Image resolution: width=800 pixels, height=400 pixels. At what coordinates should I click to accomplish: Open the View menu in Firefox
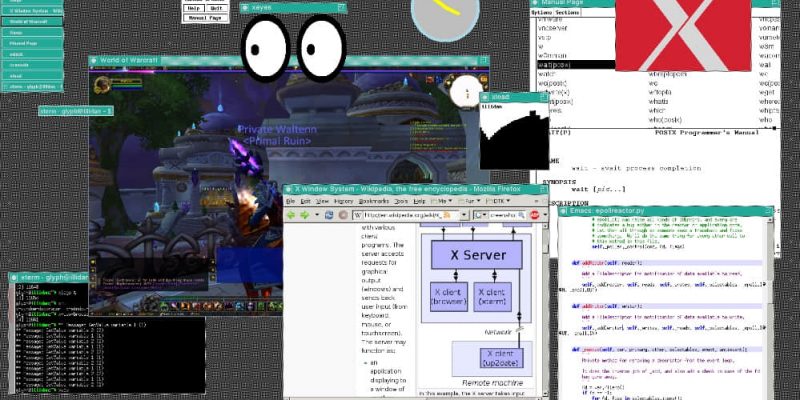(x=322, y=201)
